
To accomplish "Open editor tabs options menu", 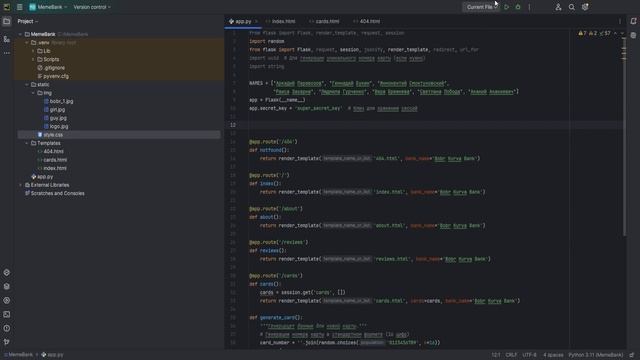I will click(x=620, y=21).
